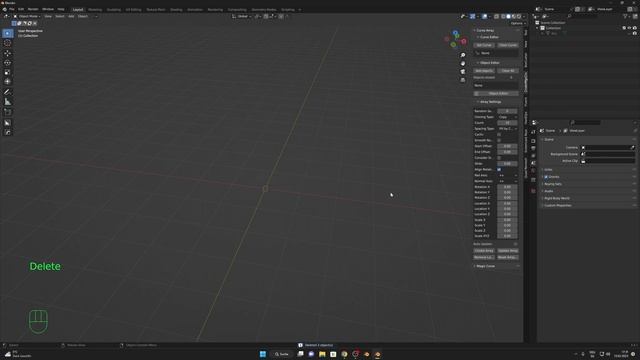Toggle the Consider Size checkbox

(x=499, y=158)
